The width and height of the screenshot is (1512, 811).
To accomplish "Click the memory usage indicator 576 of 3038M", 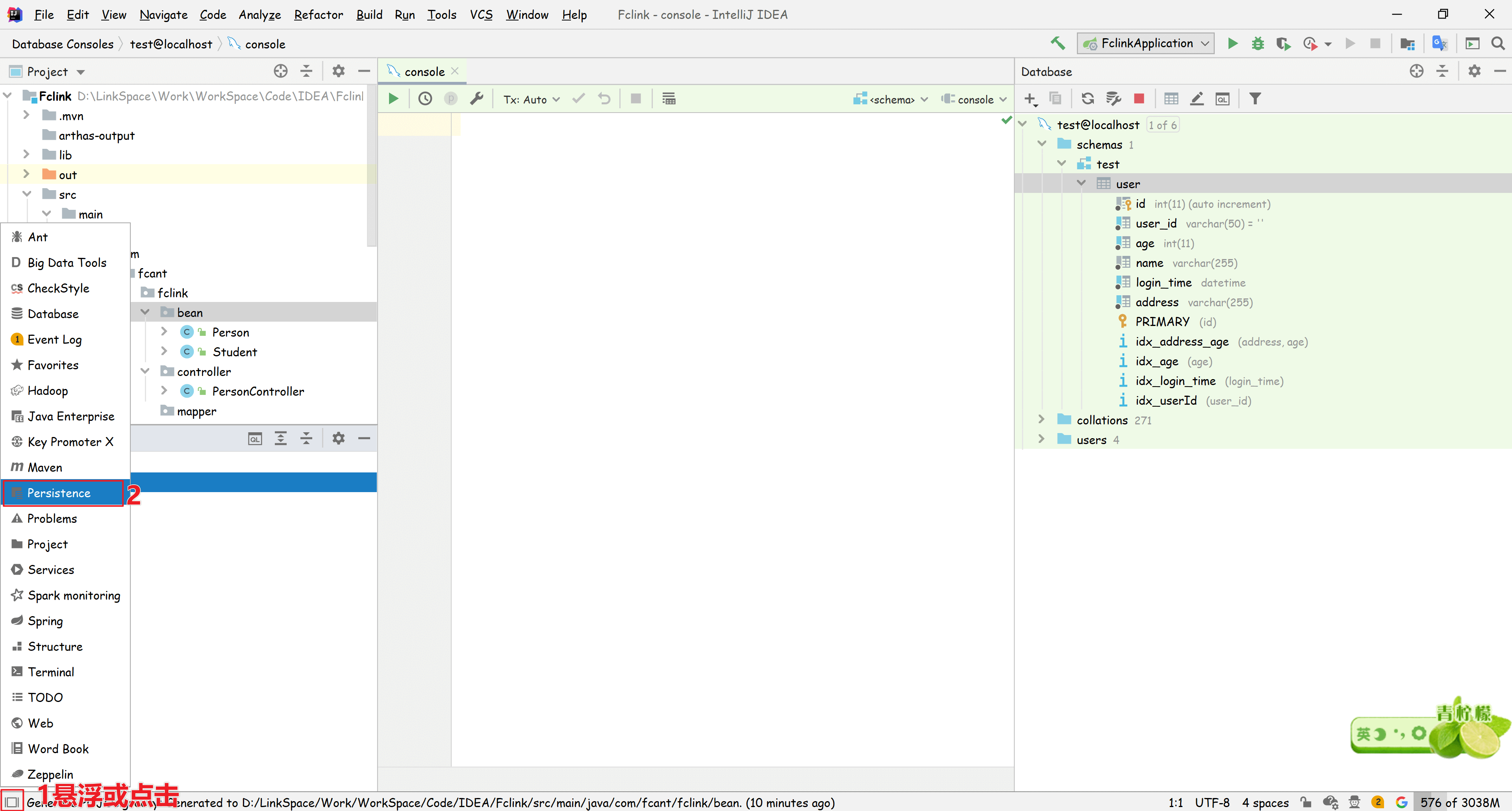I will tap(1459, 802).
